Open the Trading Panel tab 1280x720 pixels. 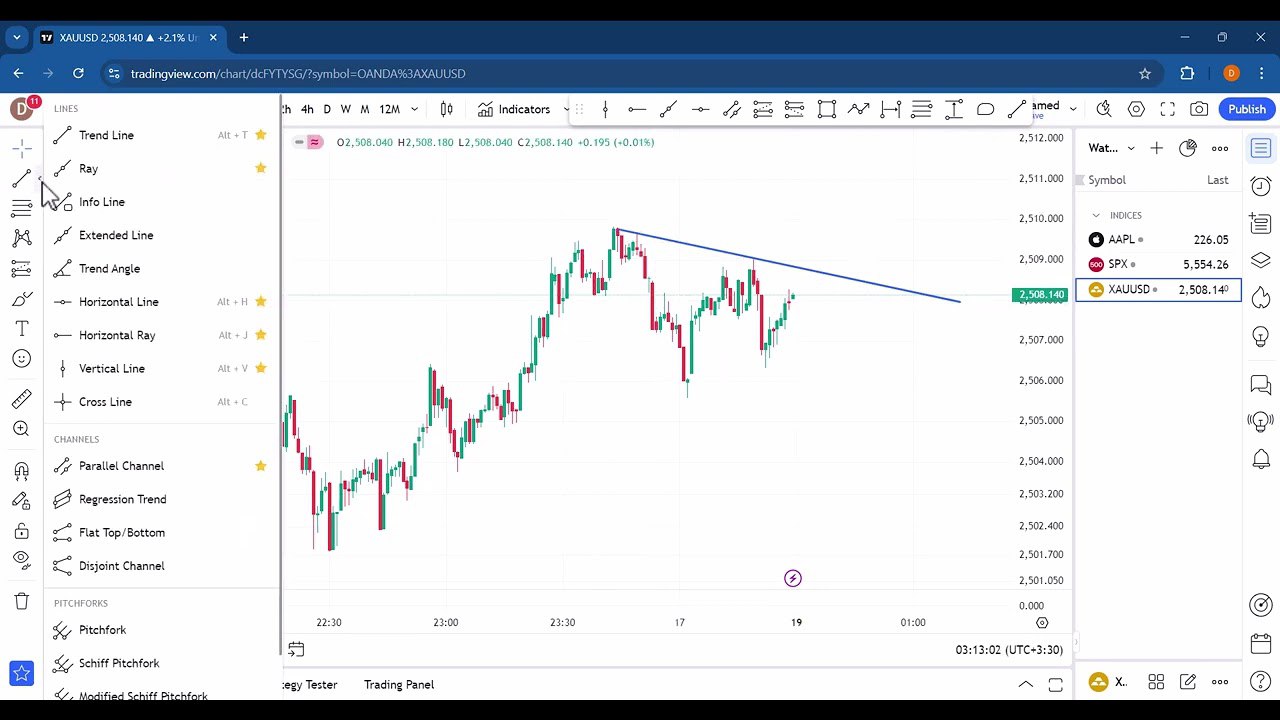click(398, 685)
